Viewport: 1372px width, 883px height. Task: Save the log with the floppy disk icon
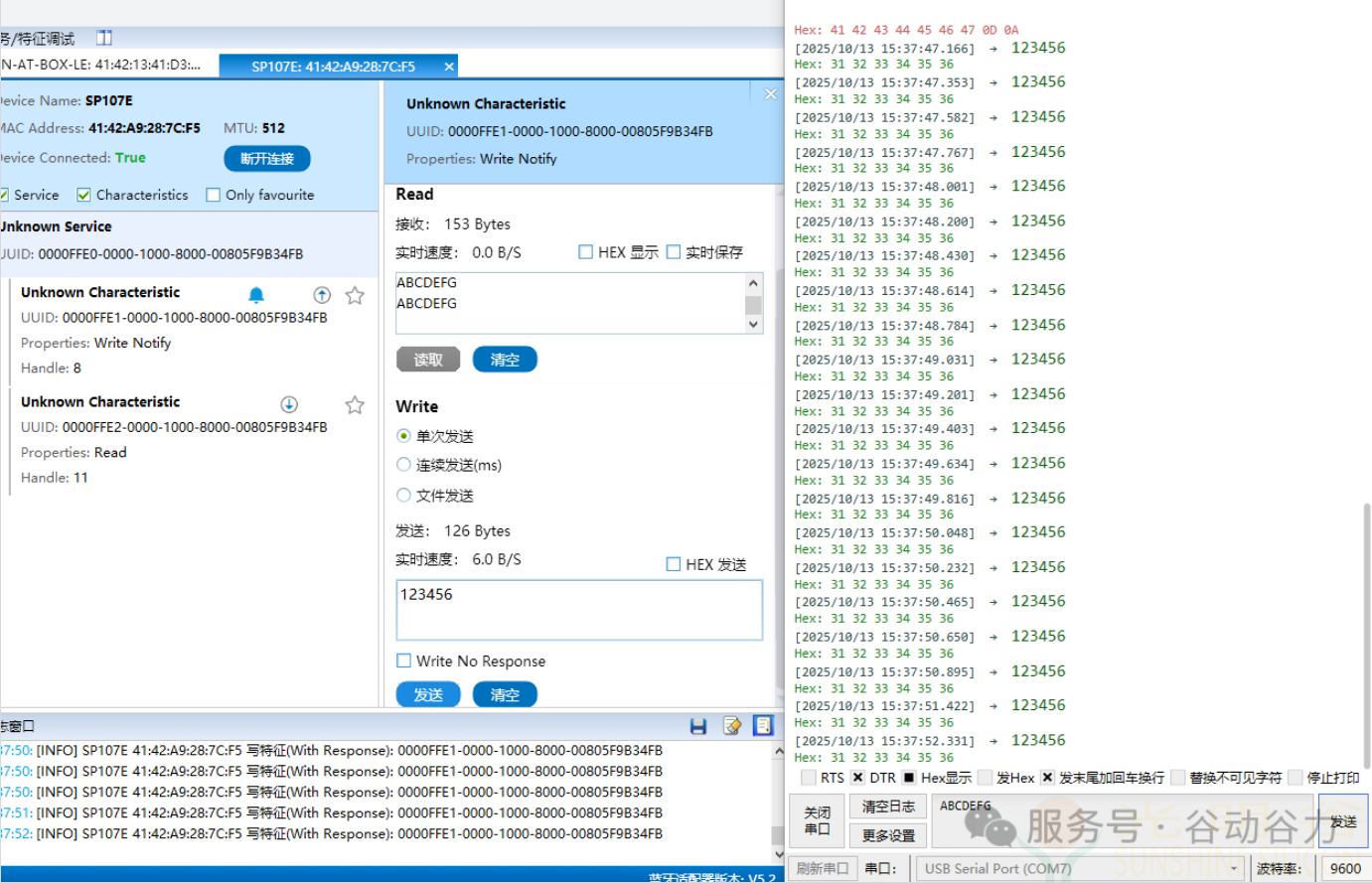698,726
